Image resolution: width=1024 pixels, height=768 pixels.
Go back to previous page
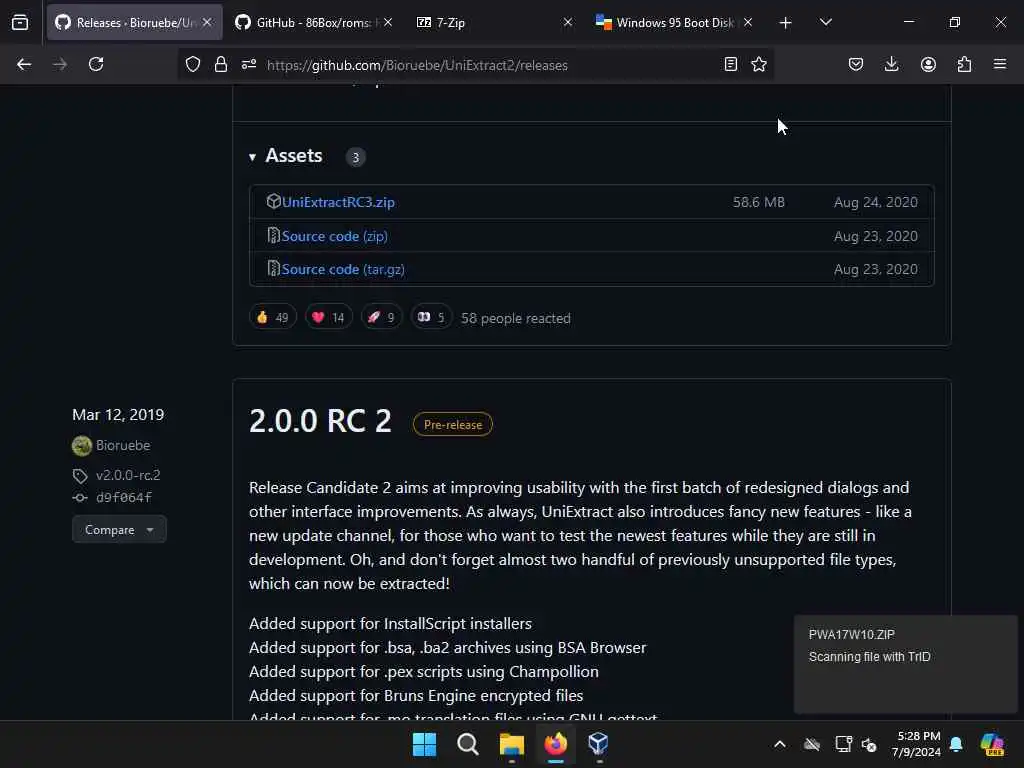(24, 64)
